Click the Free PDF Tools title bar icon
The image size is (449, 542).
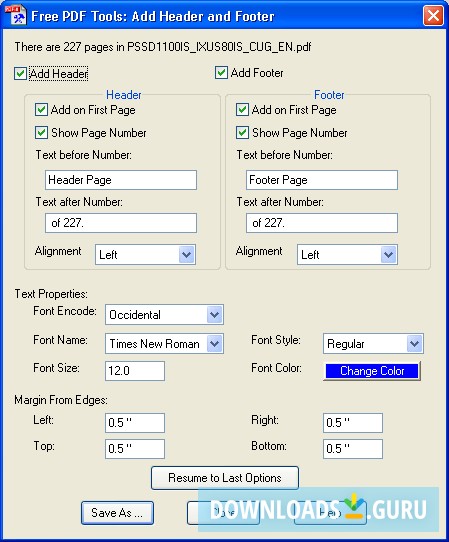(16, 16)
